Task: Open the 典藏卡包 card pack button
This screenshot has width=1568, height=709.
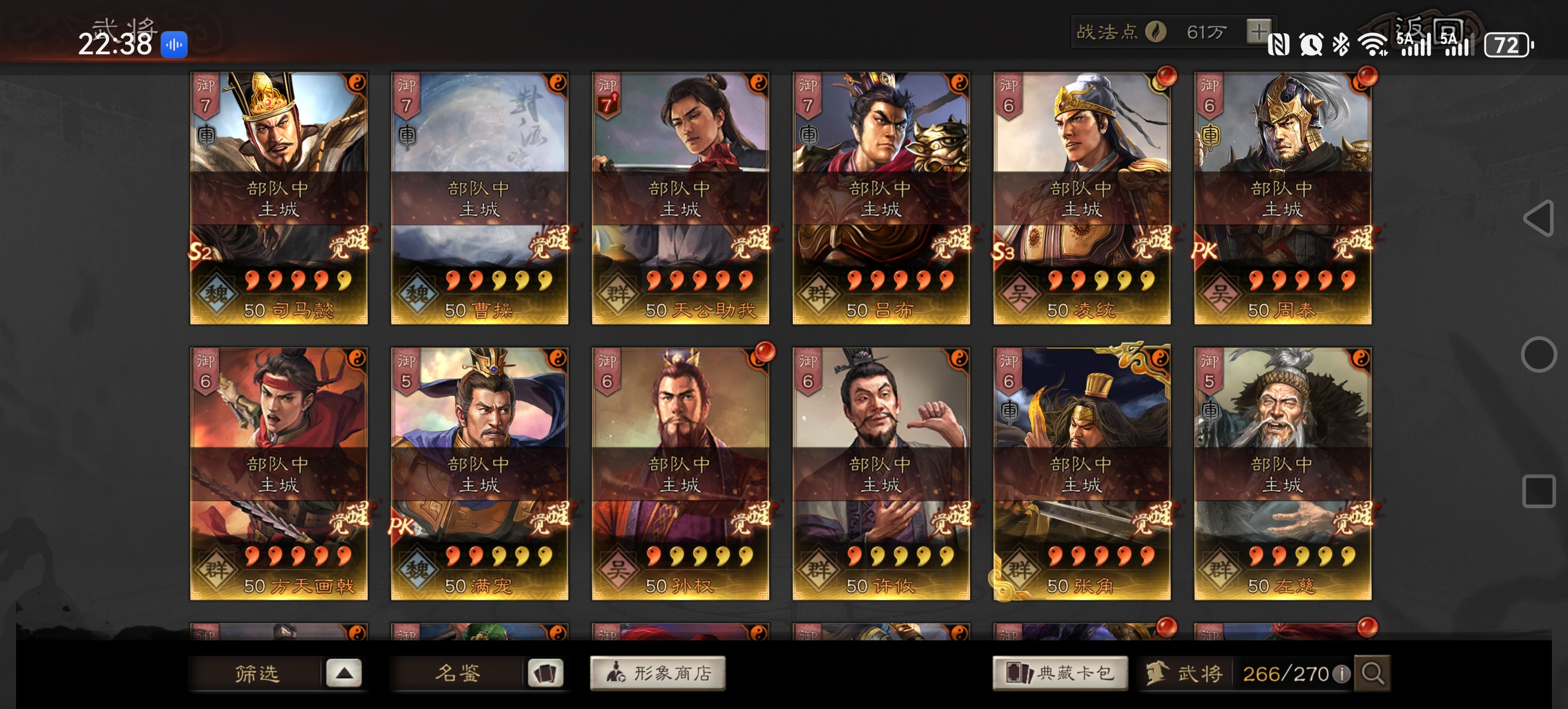Action: click(x=1060, y=673)
